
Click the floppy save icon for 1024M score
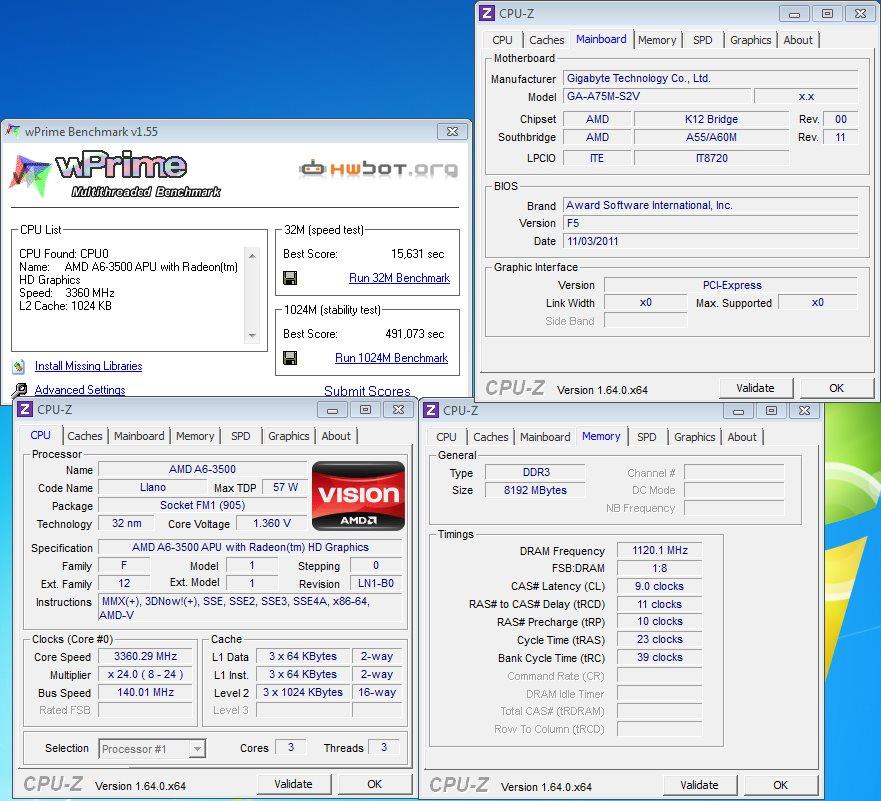290,358
